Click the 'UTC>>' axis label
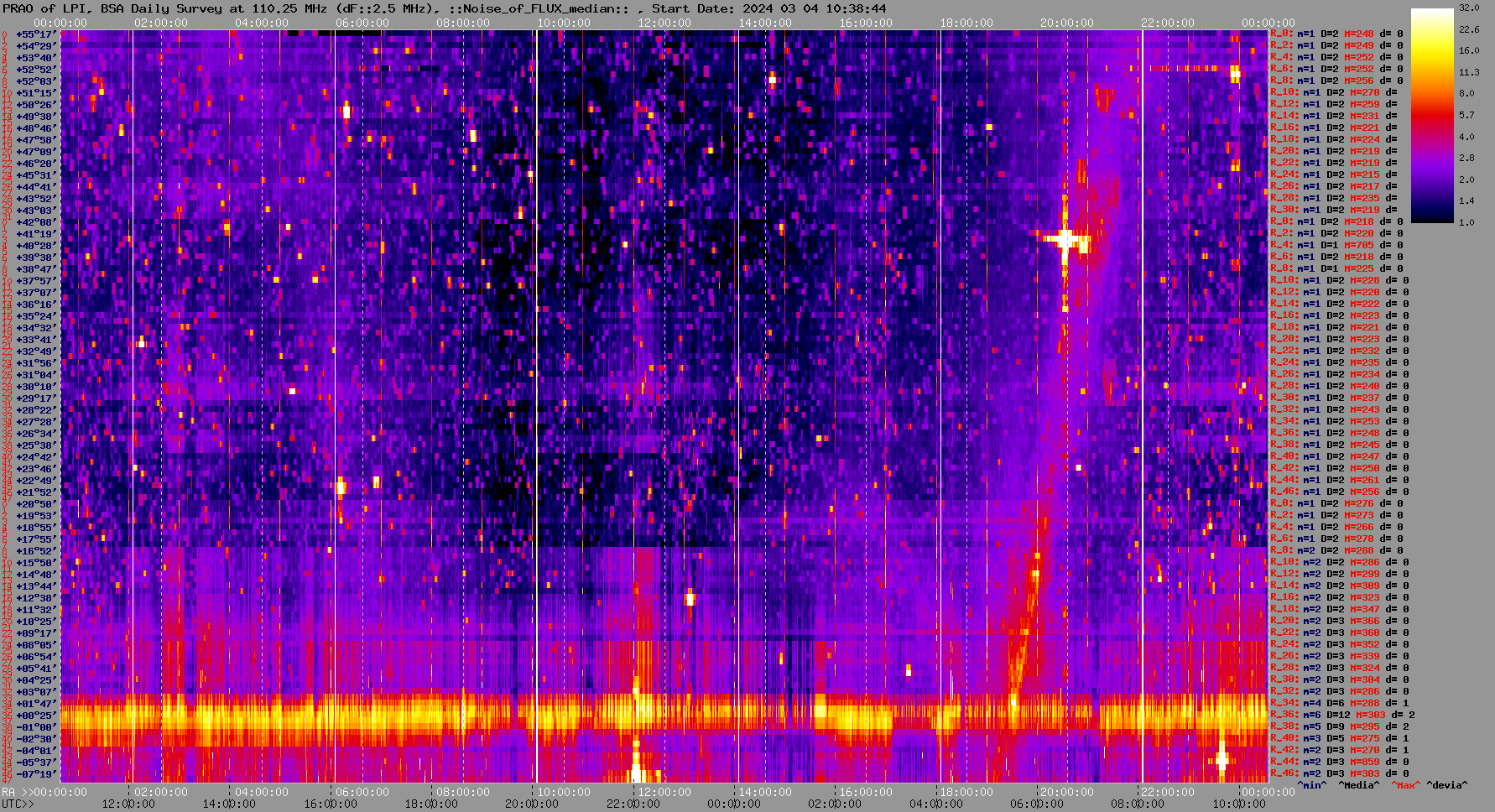Viewport: 1495px width, 812px height. (18, 804)
